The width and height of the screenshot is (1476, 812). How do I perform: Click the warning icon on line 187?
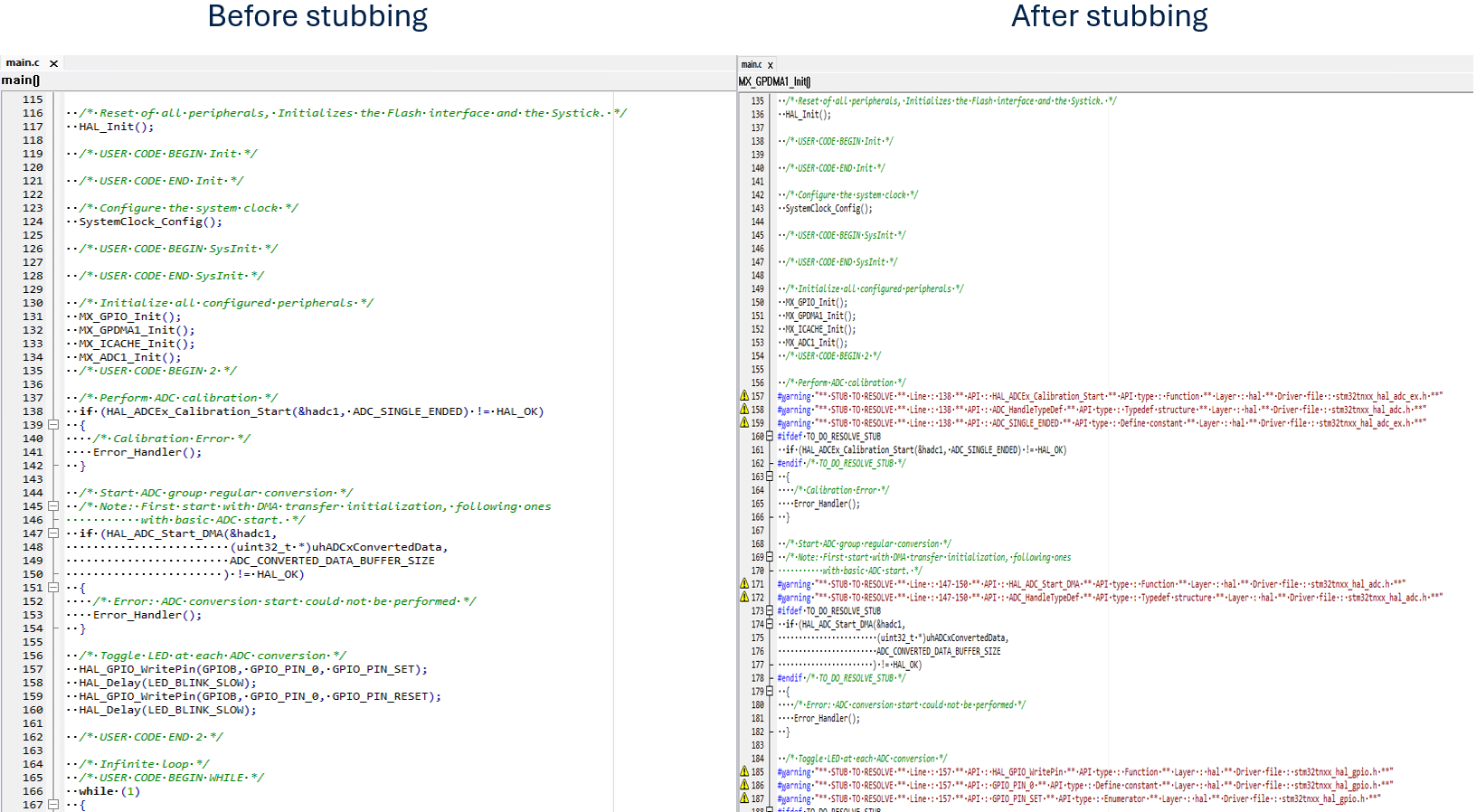[744, 798]
